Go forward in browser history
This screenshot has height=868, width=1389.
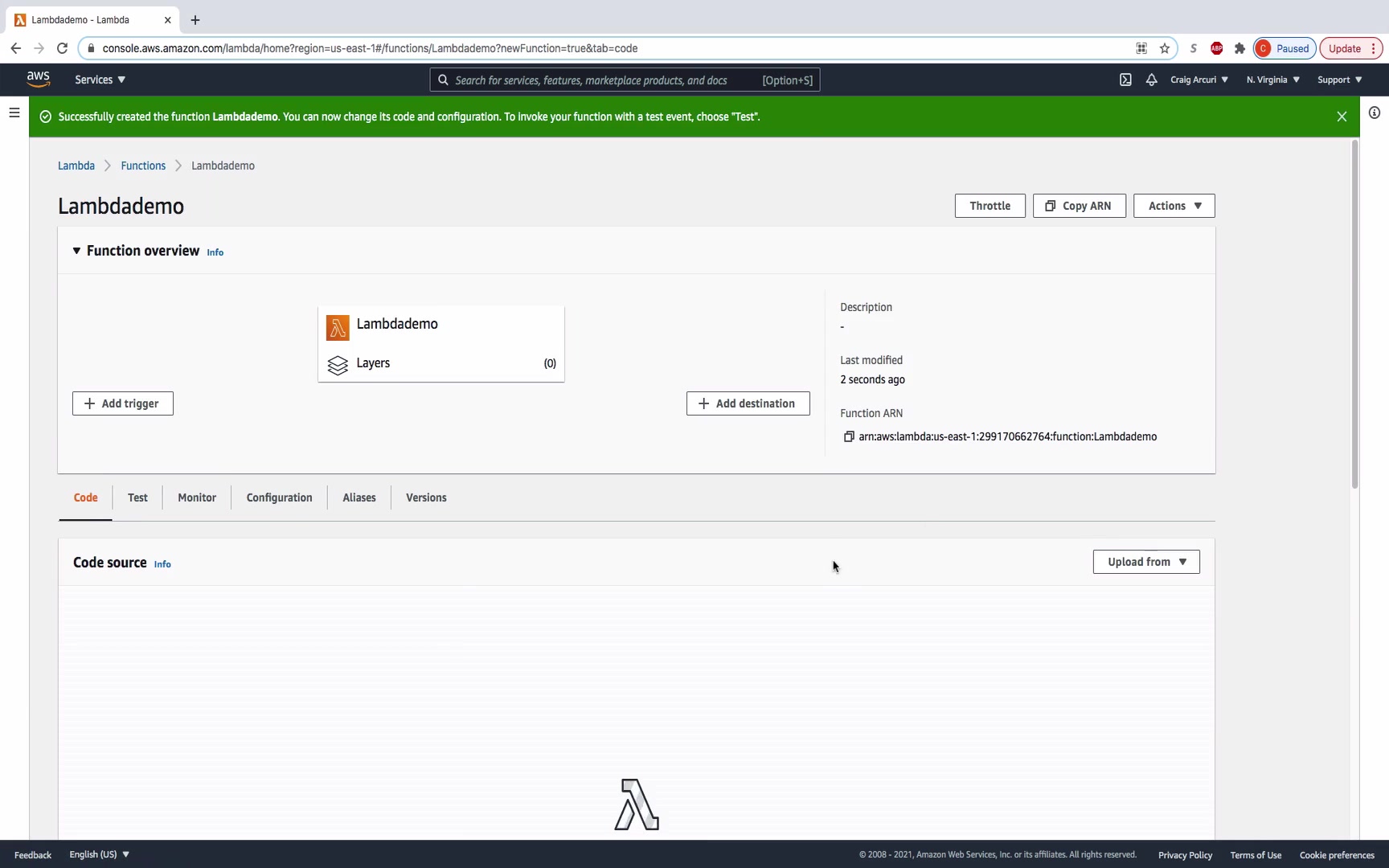39,48
